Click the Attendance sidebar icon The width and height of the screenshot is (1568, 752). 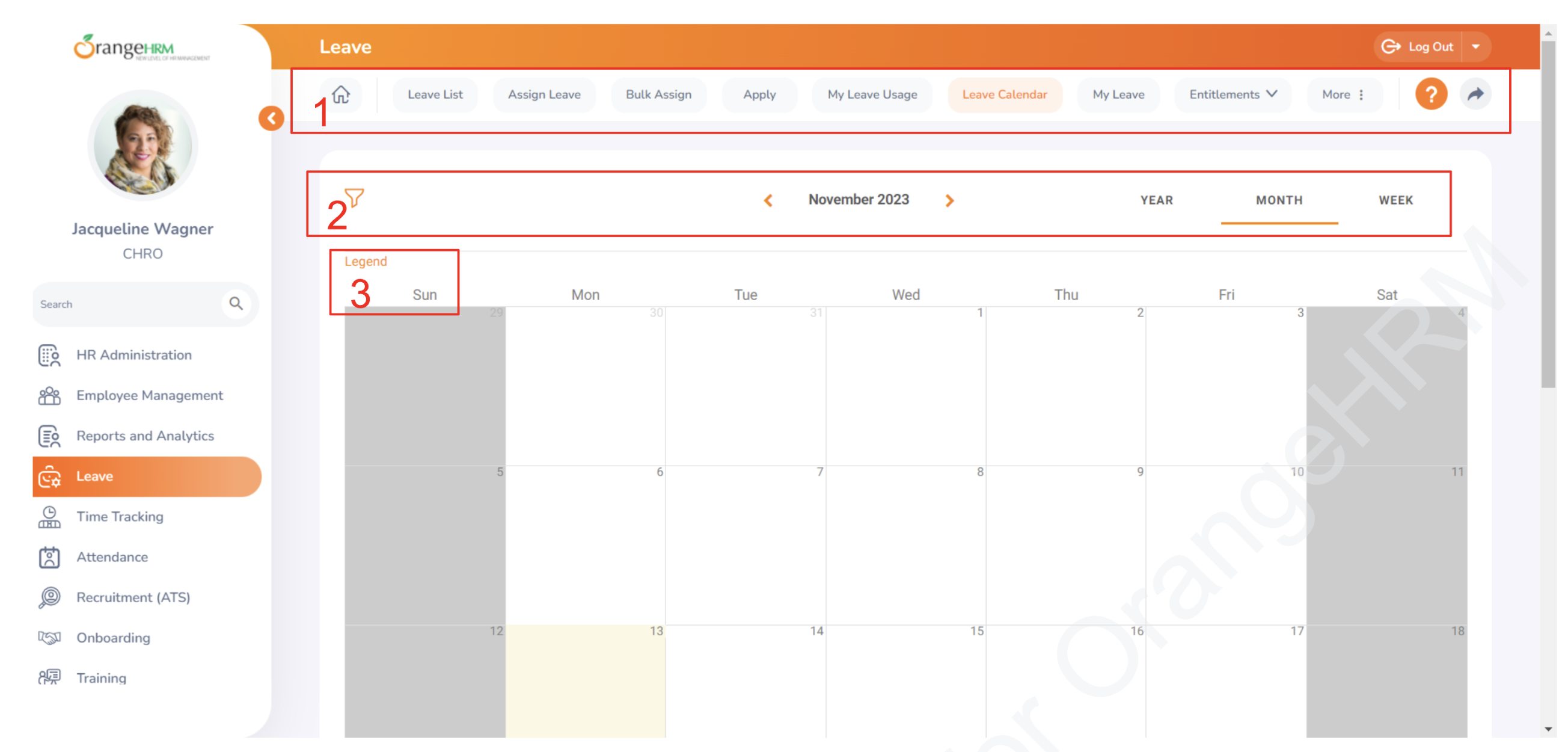coord(49,557)
